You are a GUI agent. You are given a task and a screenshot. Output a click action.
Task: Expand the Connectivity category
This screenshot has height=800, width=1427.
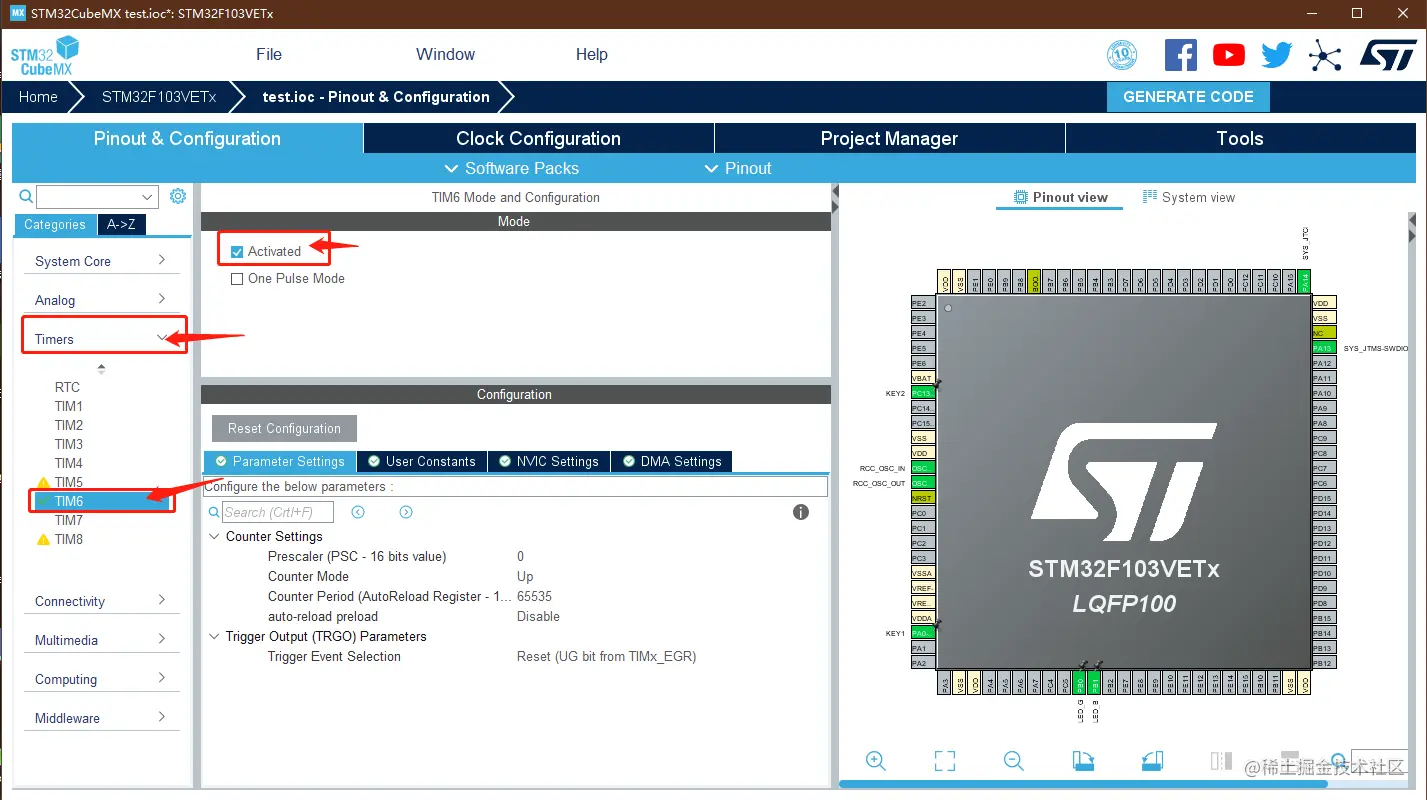pos(101,601)
